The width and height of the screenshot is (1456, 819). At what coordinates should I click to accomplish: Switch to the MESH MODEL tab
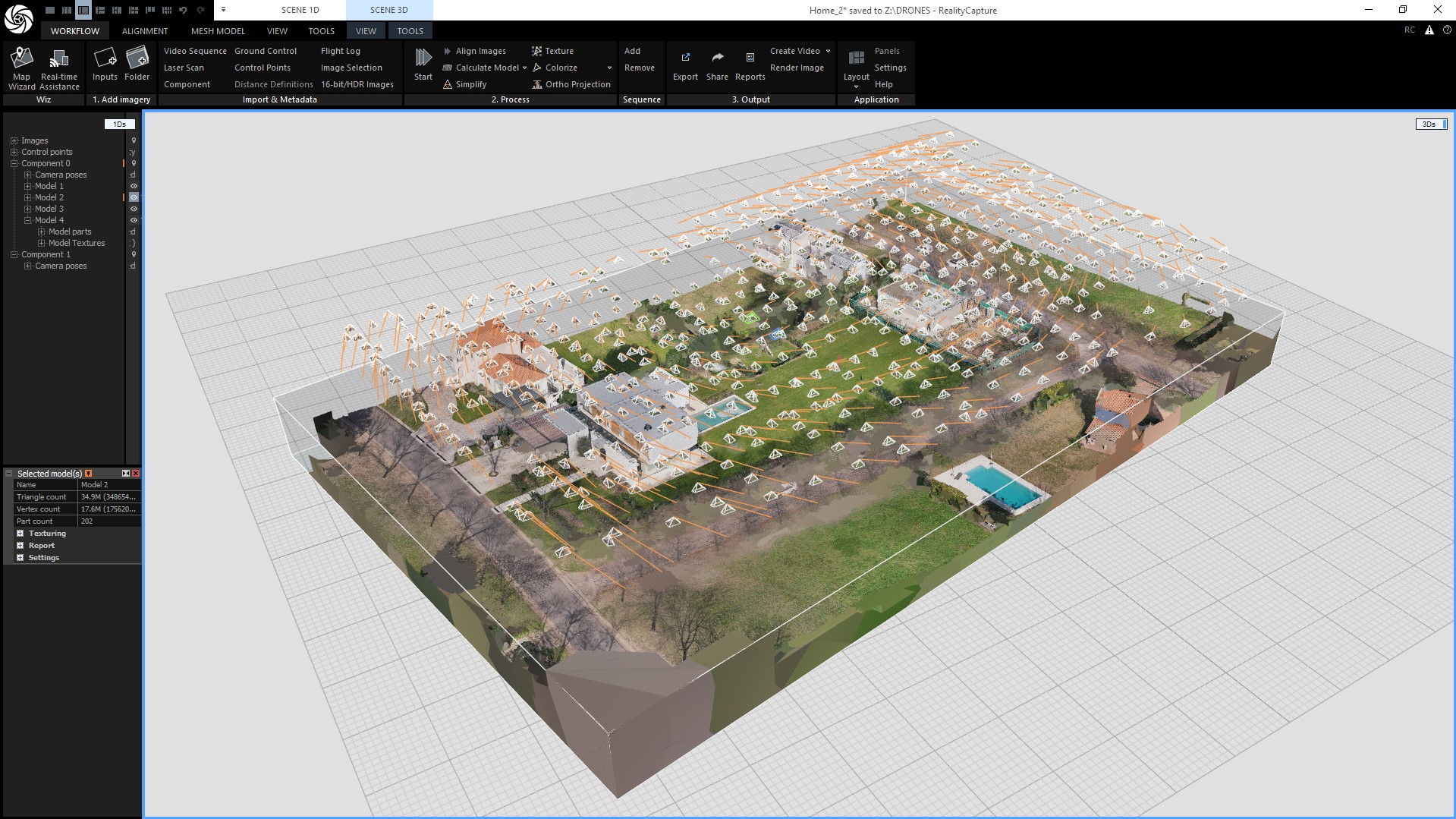(x=218, y=31)
